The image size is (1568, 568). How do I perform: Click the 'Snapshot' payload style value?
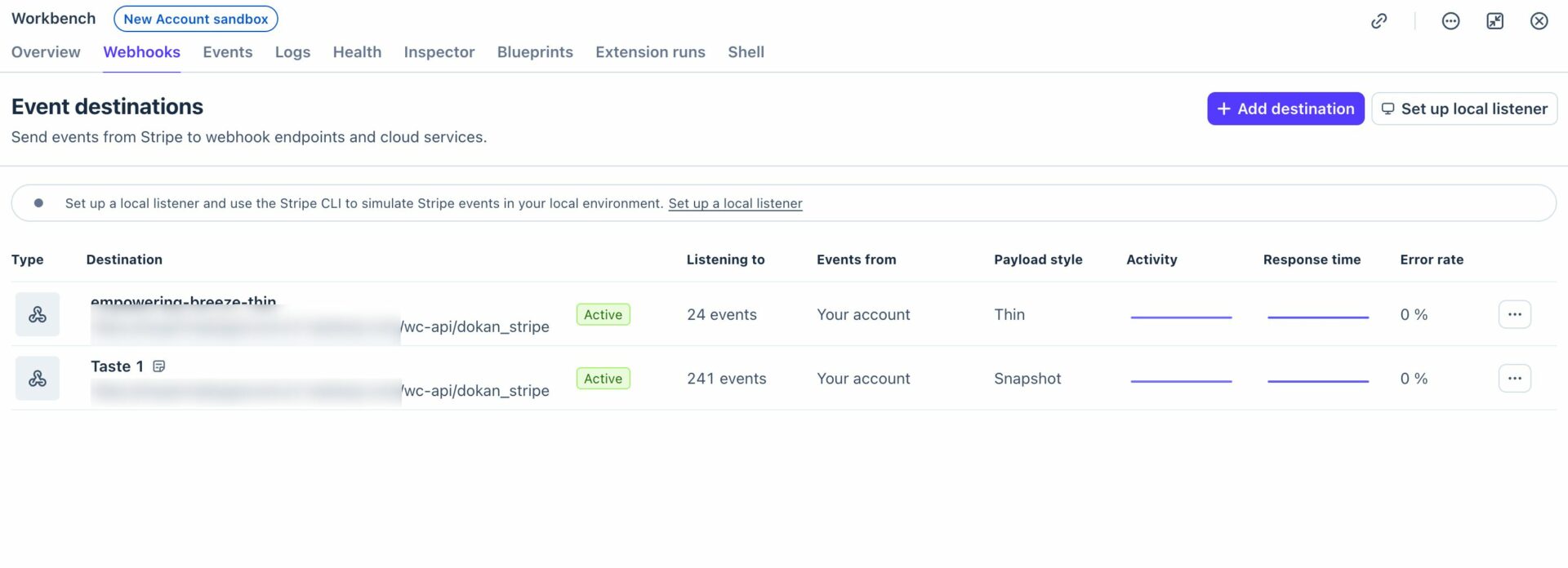1027,378
